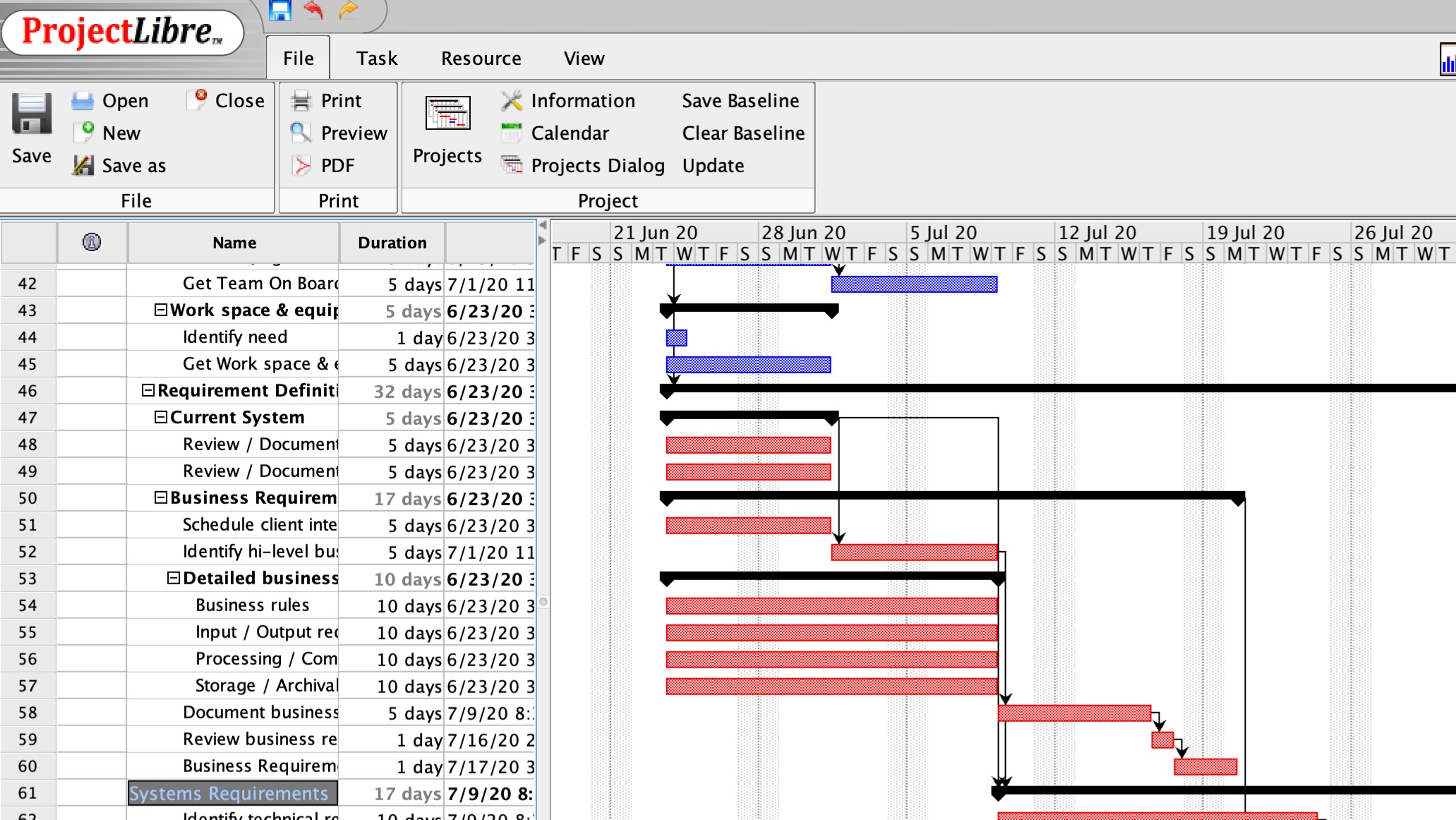Open the Resource ribbon tab
The image size is (1456, 820).
(481, 59)
